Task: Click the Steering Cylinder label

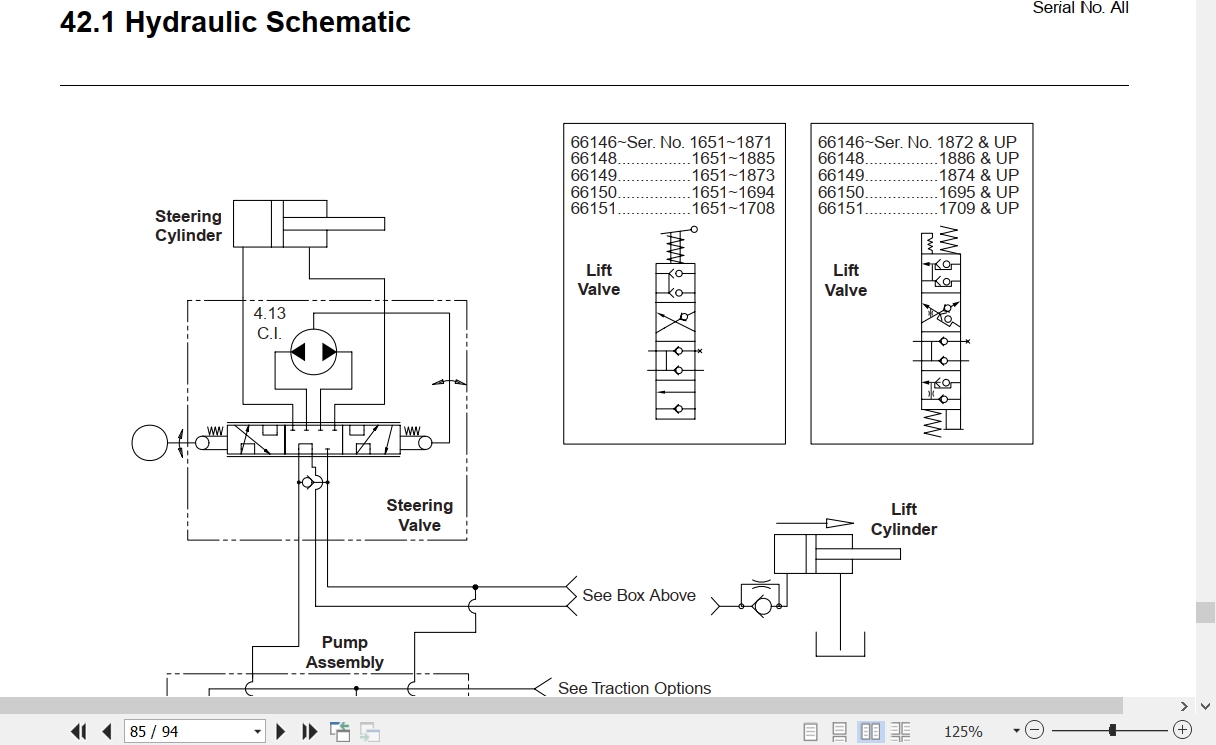Action: pyautogui.click(x=188, y=226)
